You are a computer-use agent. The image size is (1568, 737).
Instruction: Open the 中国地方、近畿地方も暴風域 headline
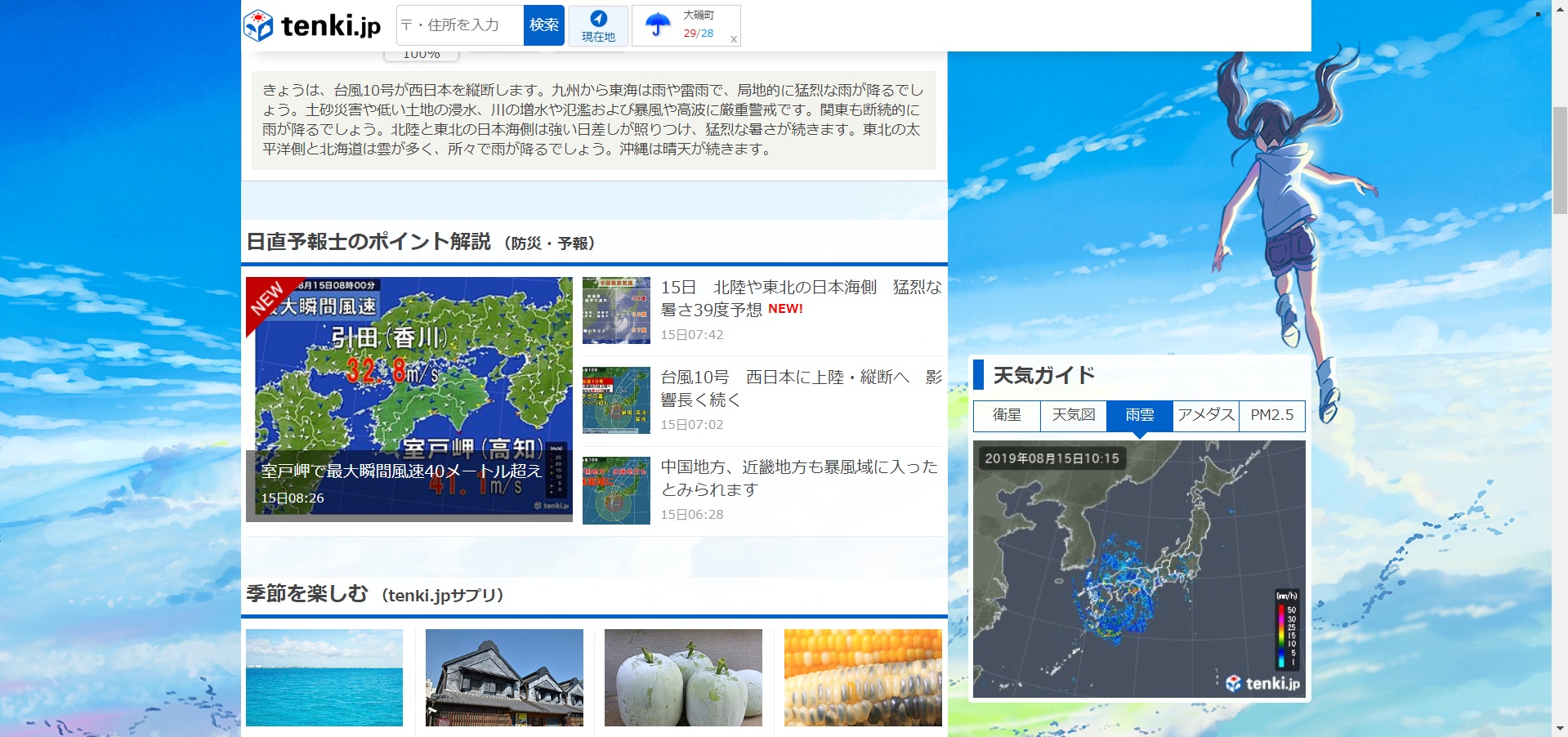coord(799,478)
